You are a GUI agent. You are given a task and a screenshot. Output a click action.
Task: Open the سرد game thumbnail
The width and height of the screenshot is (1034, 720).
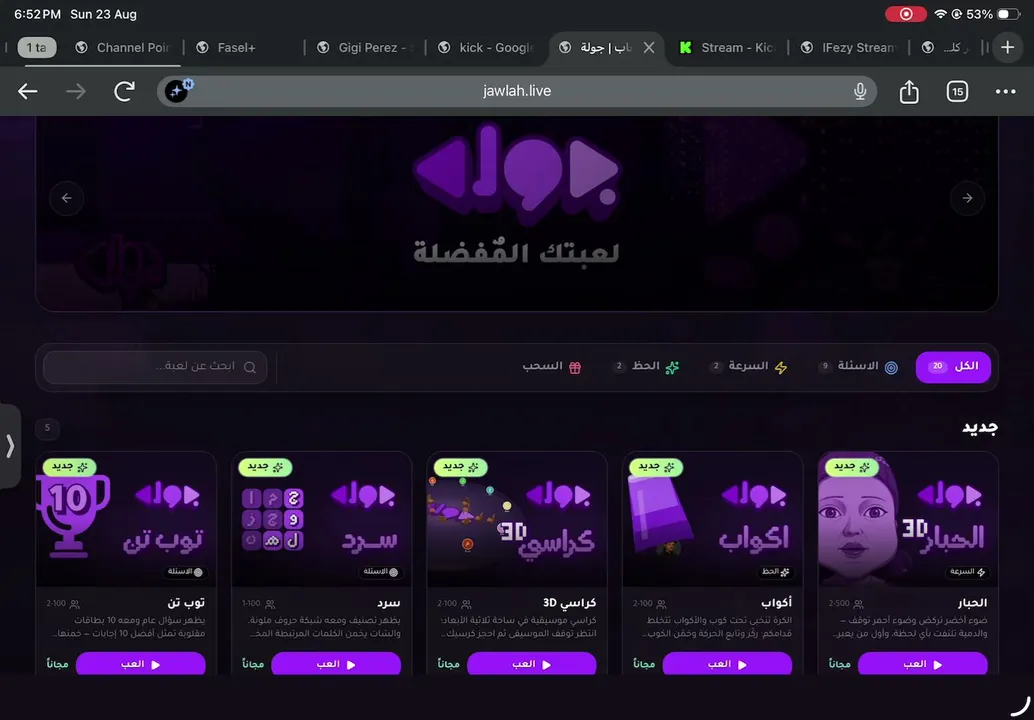pos(321,519)
